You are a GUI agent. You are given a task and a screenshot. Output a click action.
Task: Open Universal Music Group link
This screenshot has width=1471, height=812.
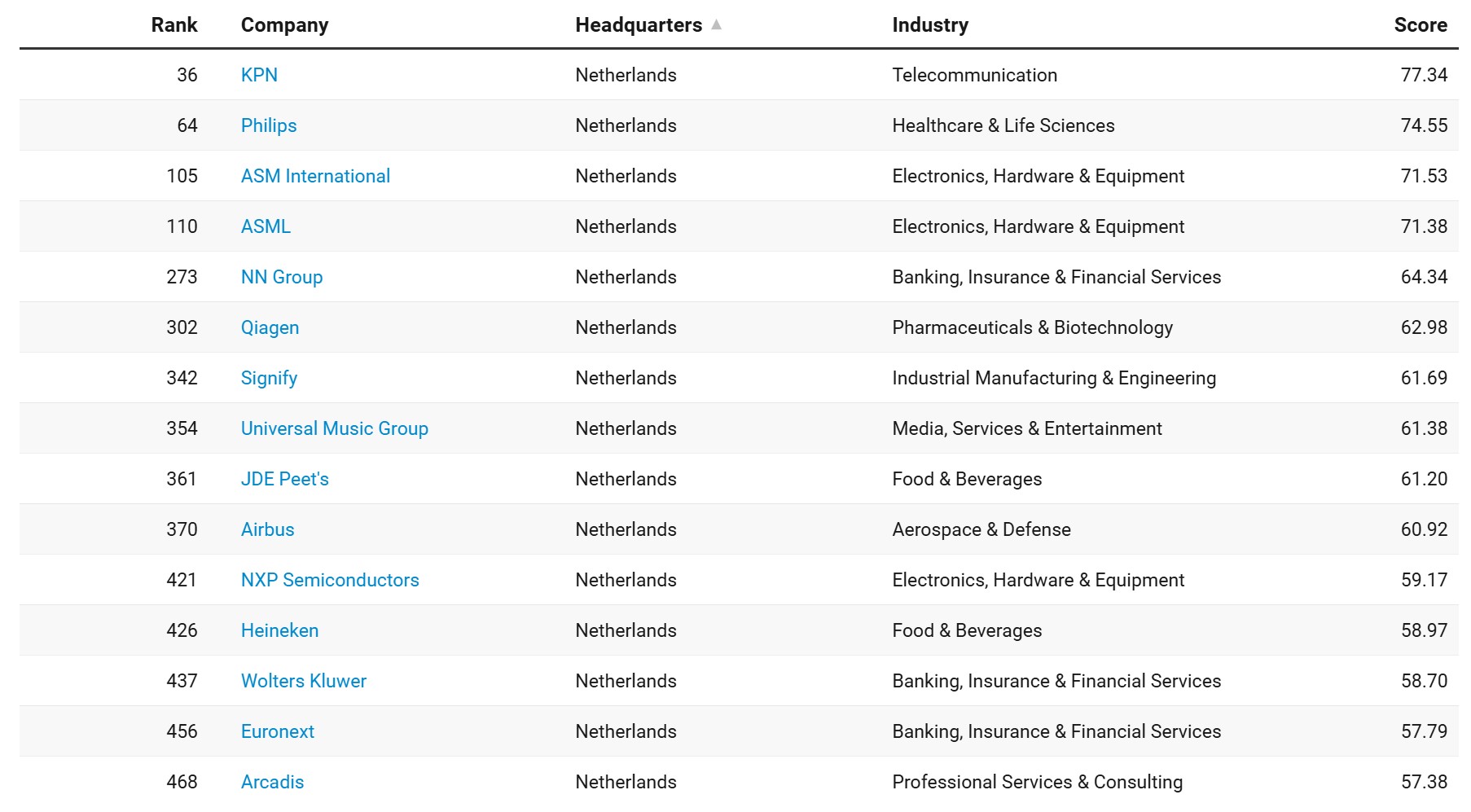[x=334, y=428]
